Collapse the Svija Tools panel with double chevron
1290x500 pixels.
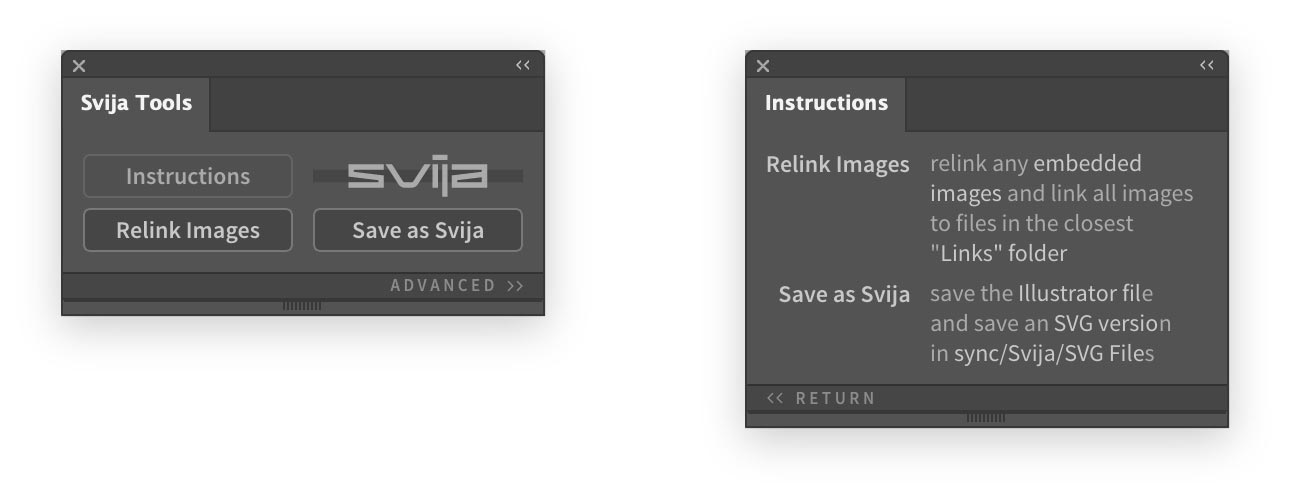point(523,66)
